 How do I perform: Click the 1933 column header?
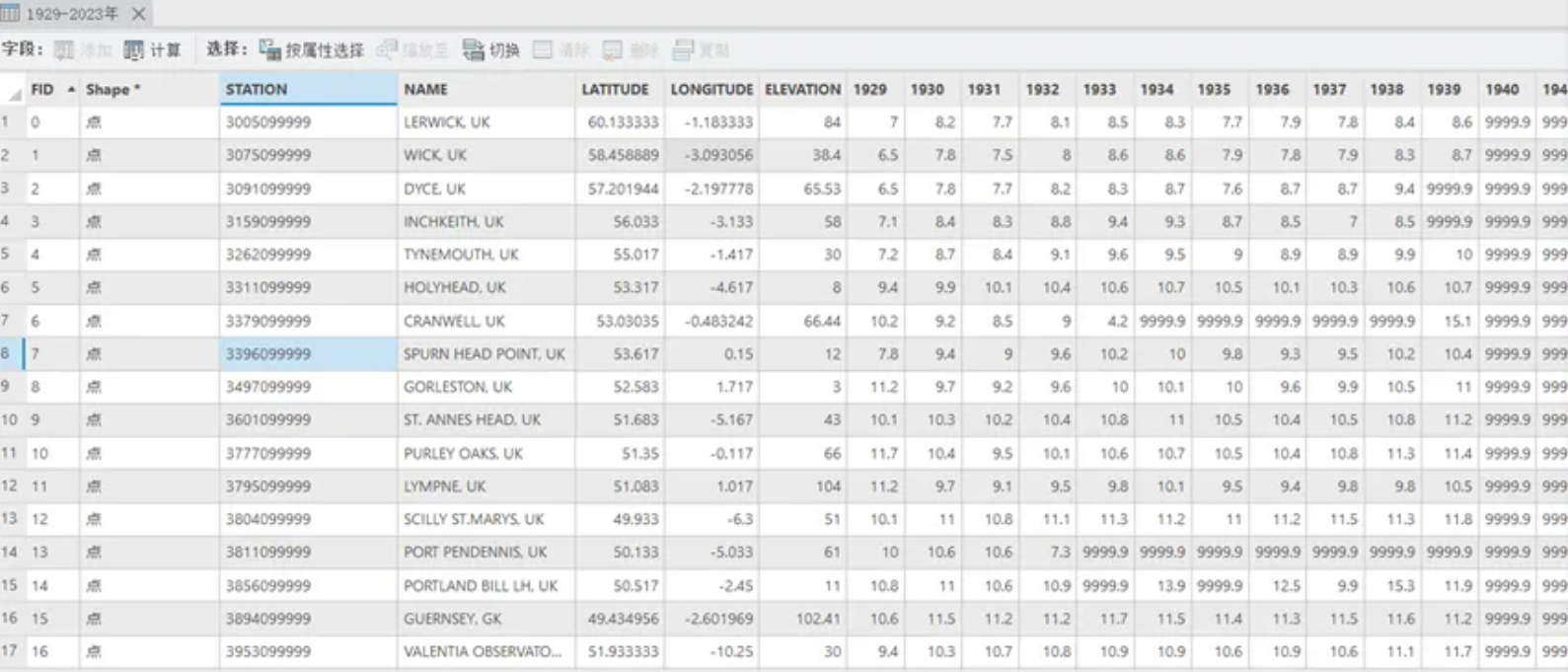coord(1104,90)
